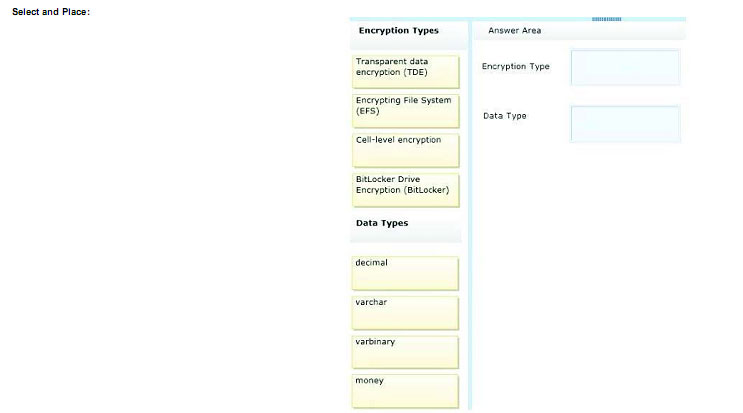
Task: Click the Data Type label
Action: point(505,116)
